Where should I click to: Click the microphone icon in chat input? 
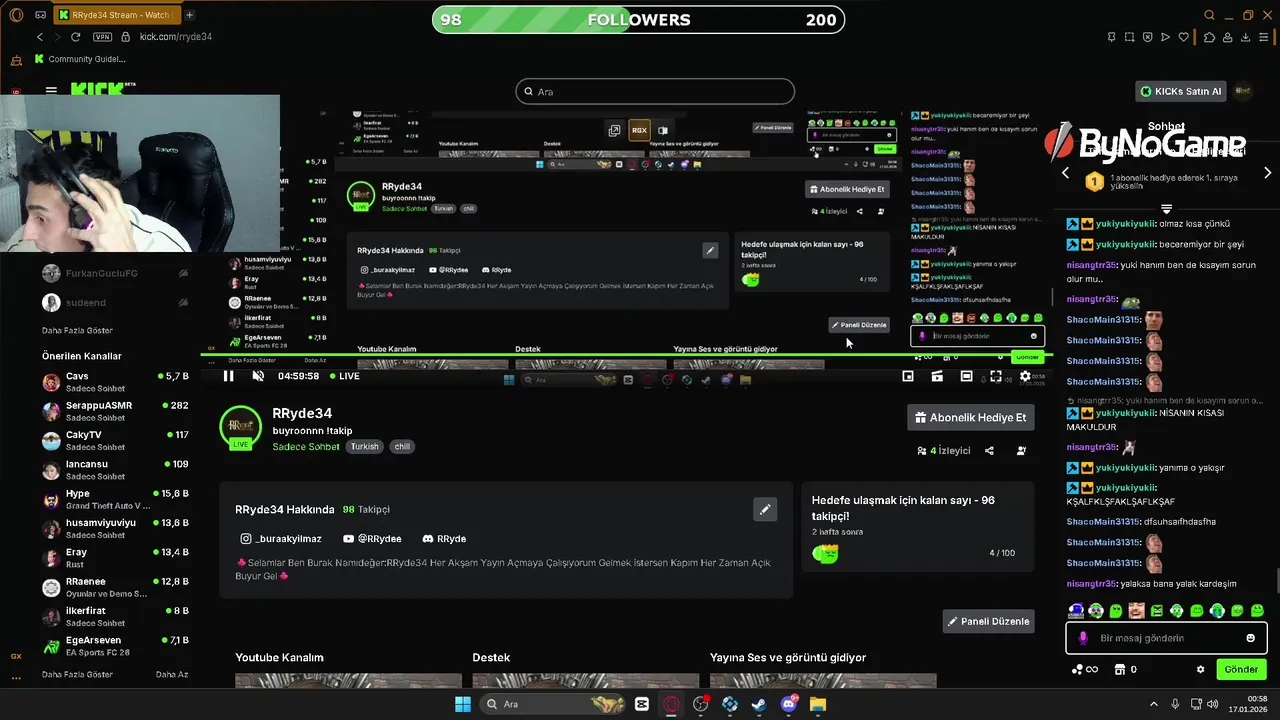pyautogui.click(x=1083, y=638)
